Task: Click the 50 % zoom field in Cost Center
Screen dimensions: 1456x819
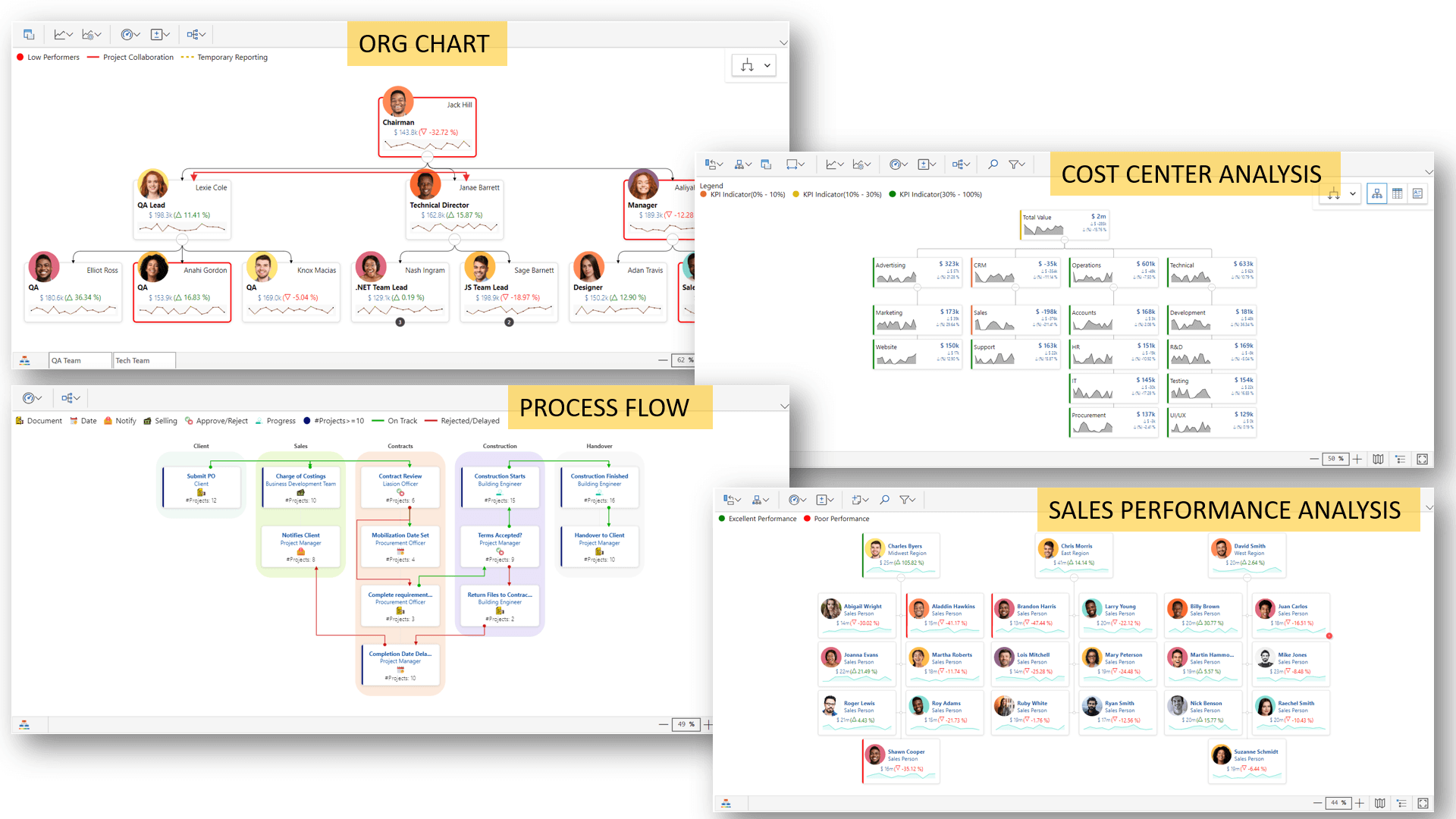Action: point(1335,459)
